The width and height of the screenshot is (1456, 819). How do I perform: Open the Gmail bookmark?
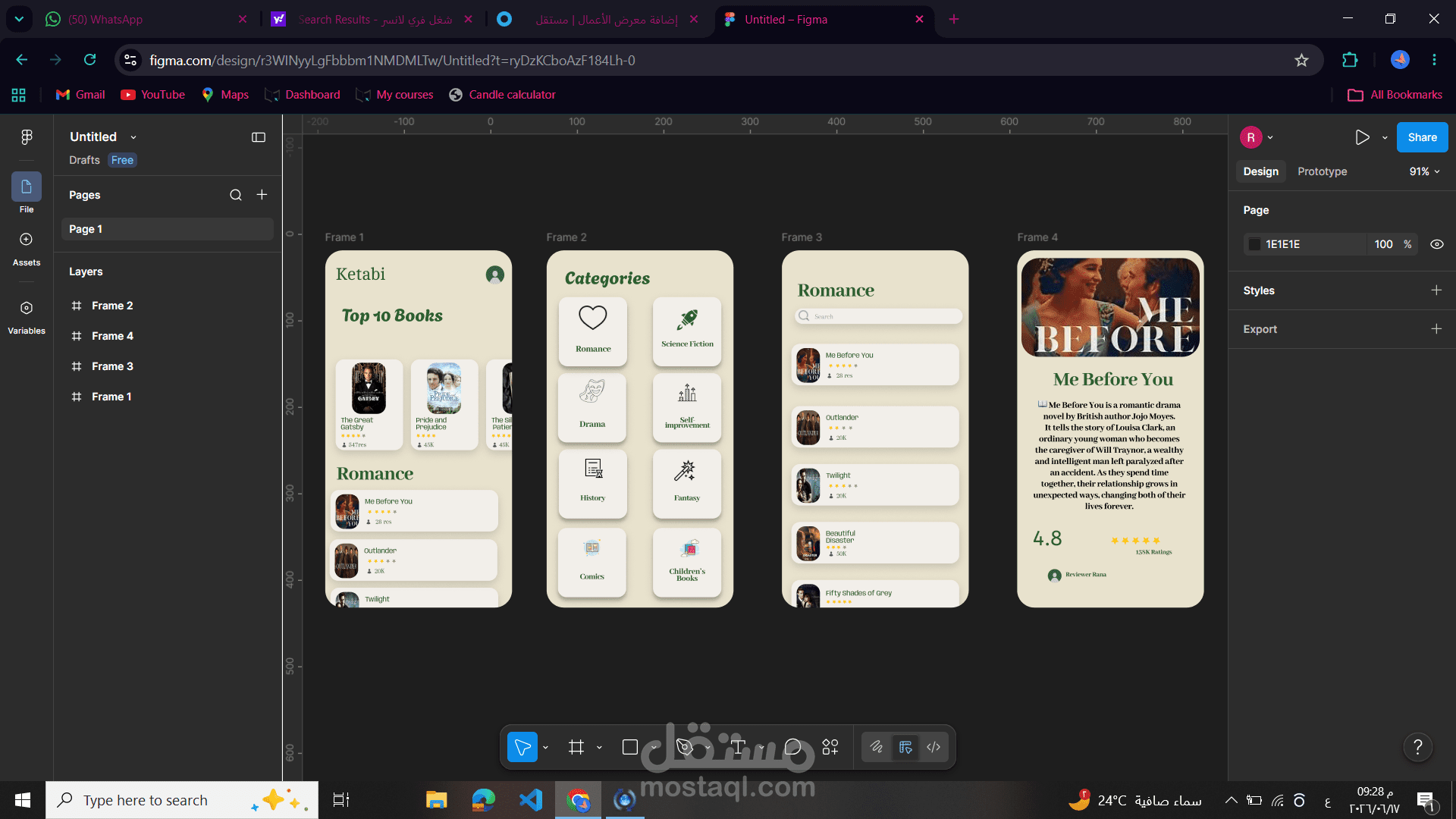[80, 95]
